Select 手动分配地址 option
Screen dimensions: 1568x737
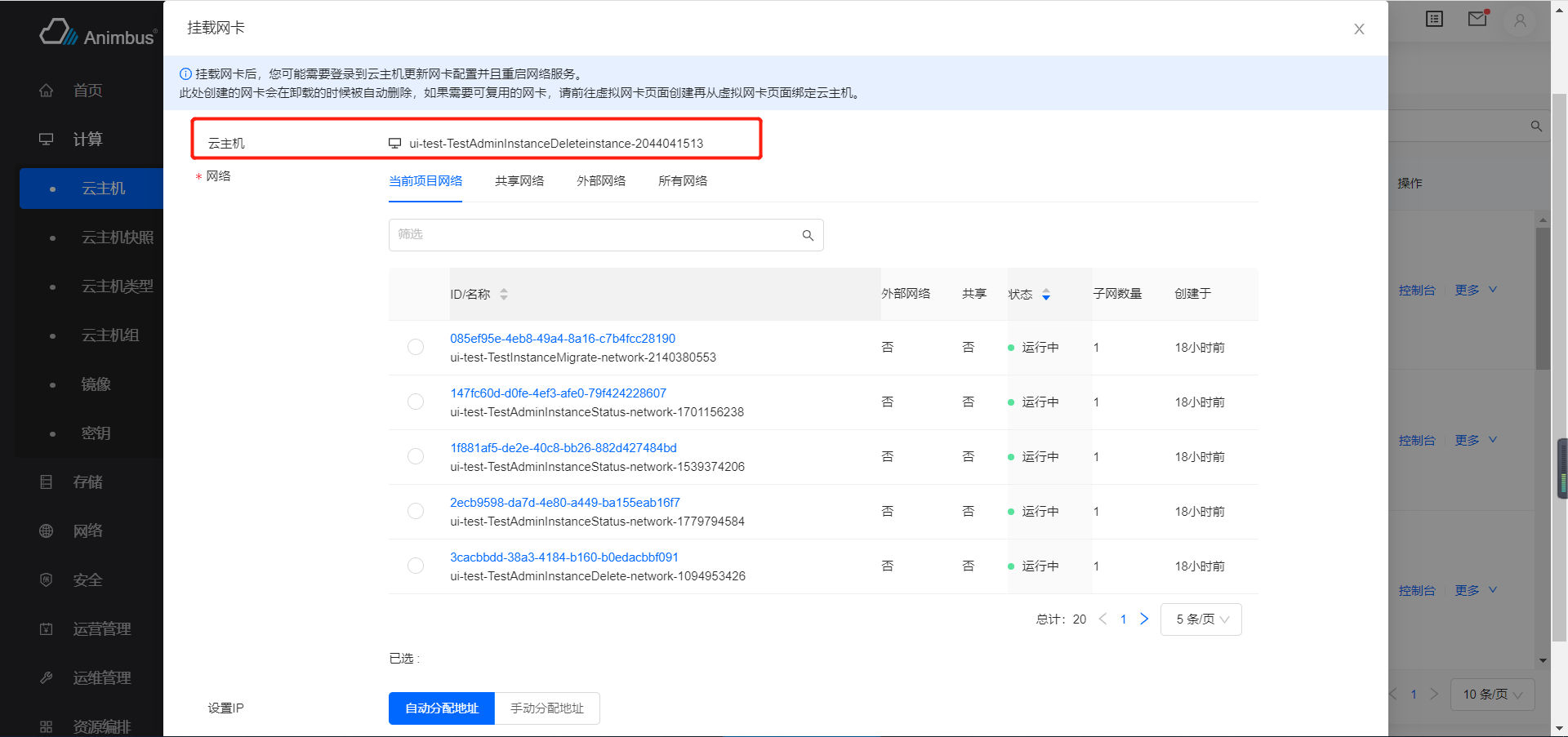click(x=547, y=708)
